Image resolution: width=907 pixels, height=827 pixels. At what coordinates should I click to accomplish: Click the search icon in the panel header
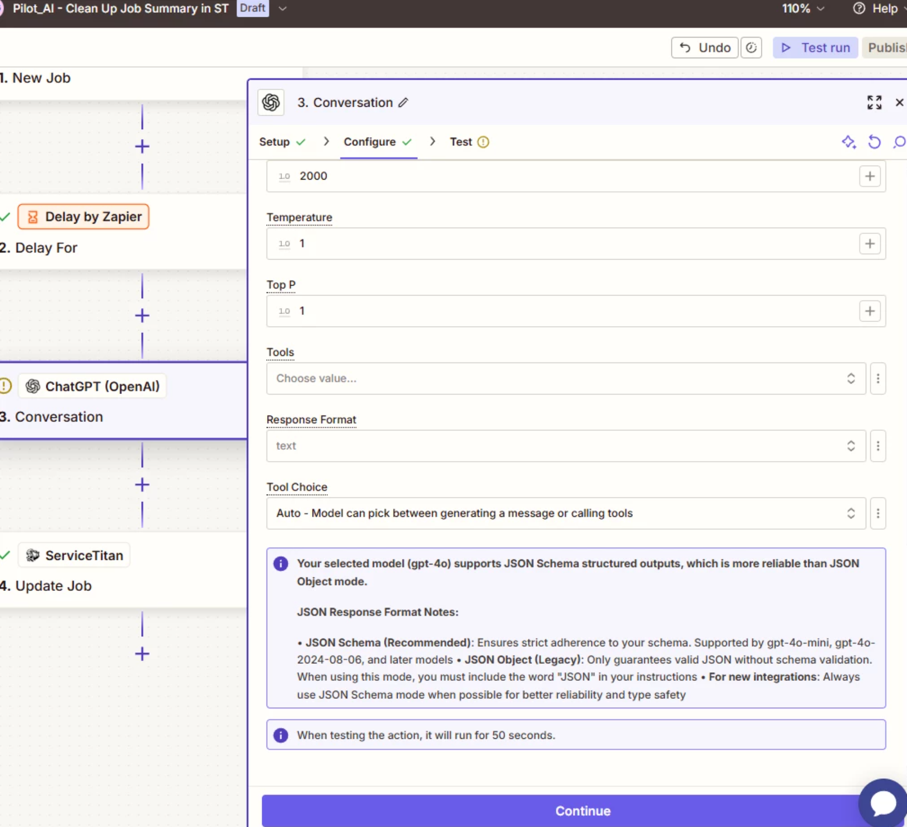[899, 142]
